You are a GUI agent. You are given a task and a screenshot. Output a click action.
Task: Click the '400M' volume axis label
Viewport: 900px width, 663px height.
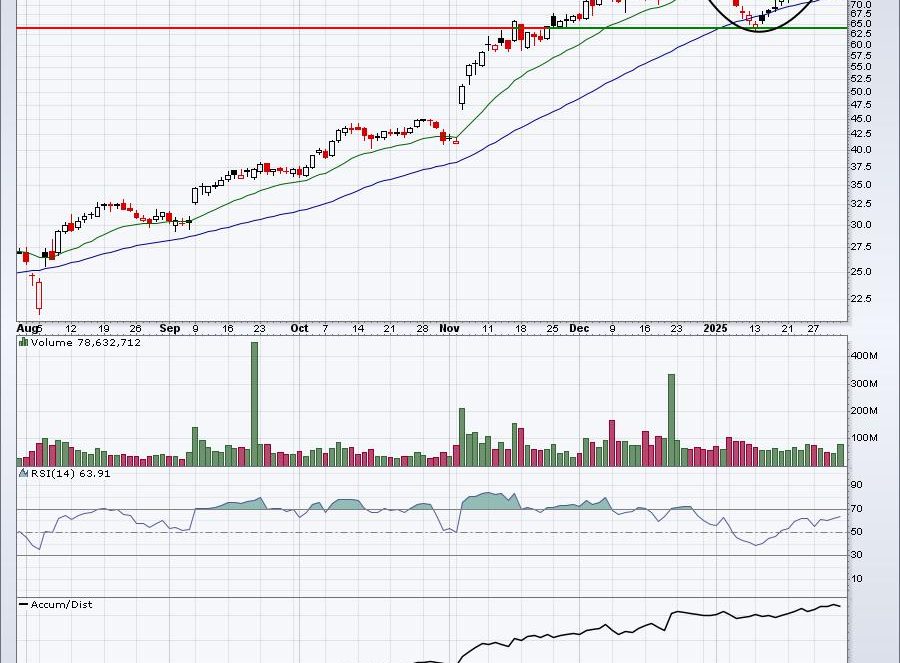coord(864,356)
